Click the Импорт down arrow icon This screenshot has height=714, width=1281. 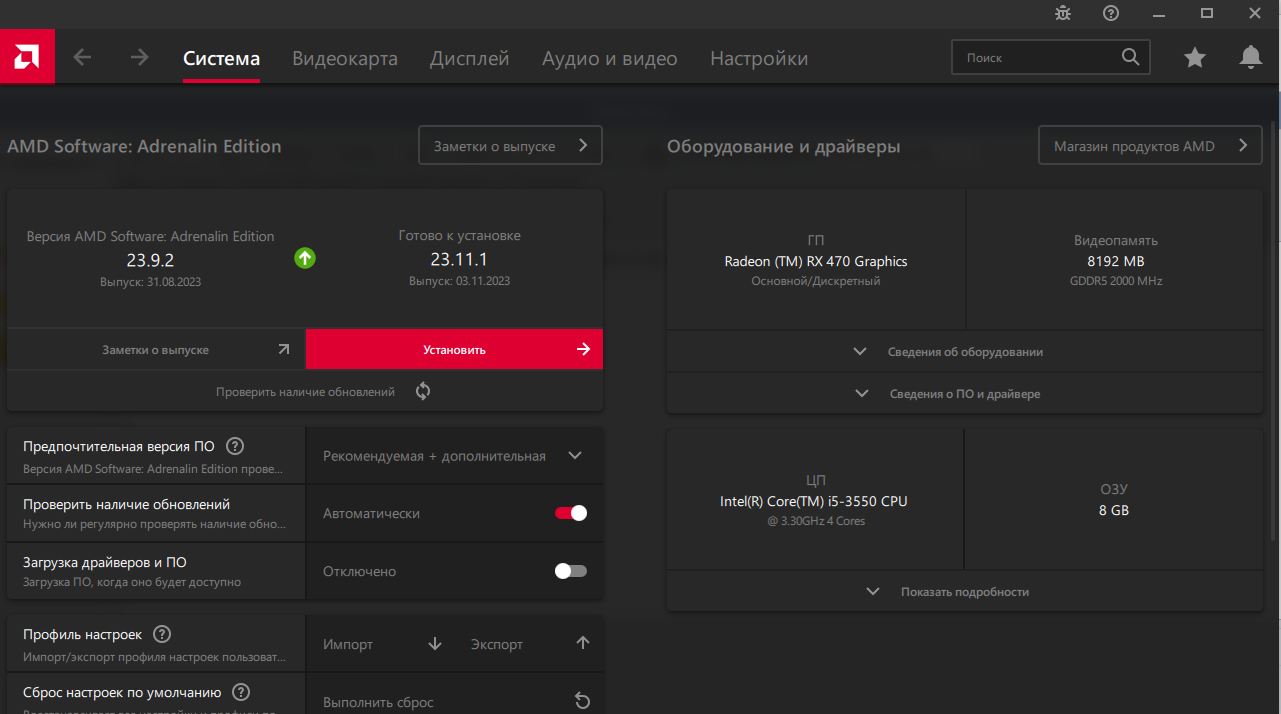[435, 643]
